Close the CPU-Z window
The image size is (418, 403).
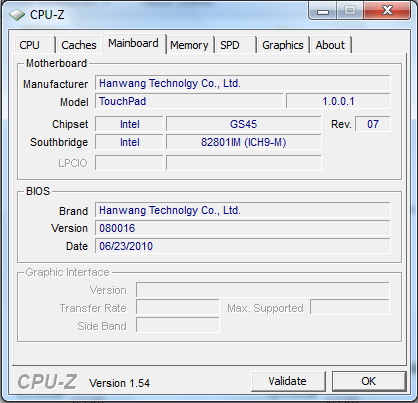tap(387, 10)
